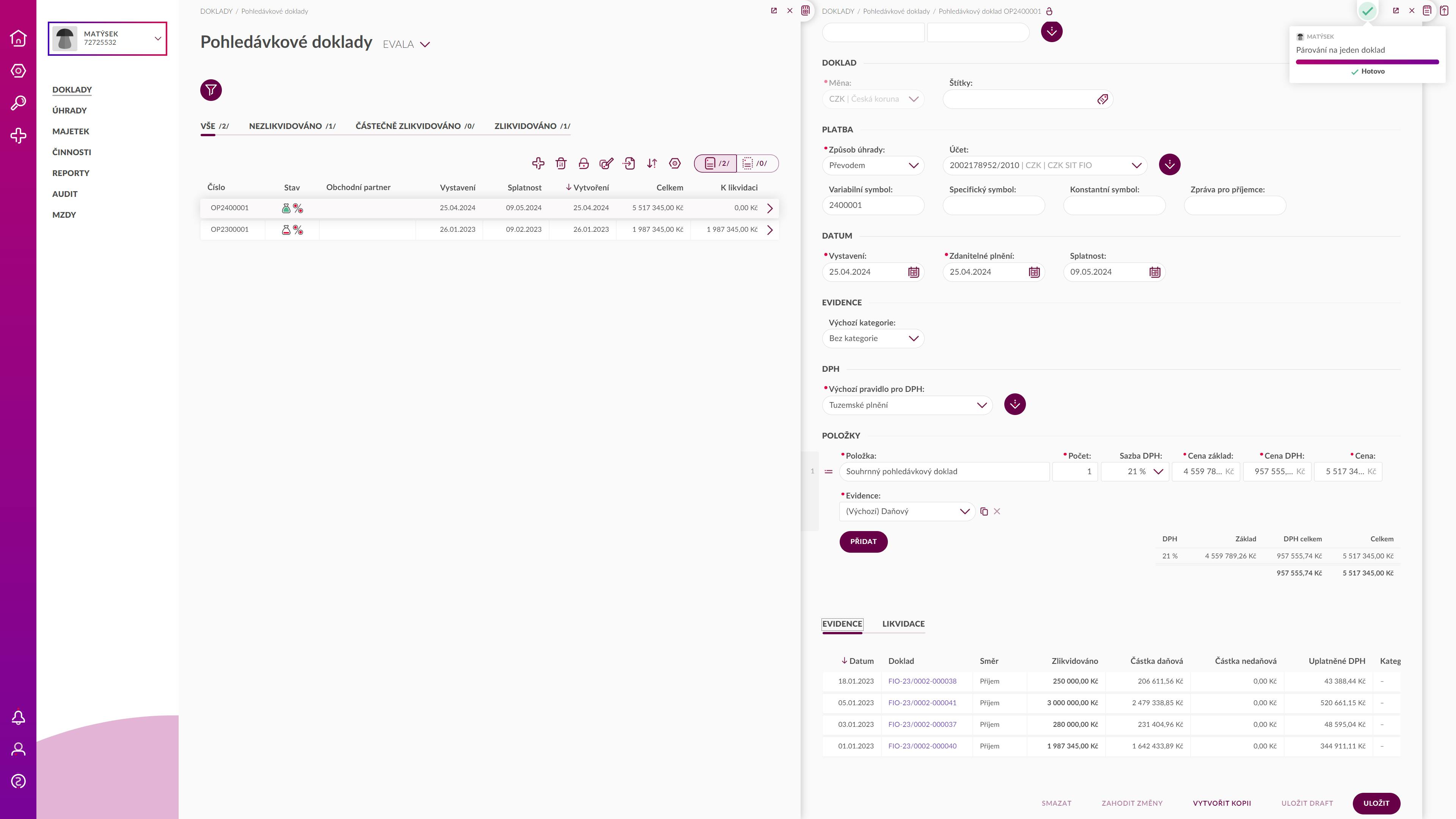Switch to NEZLIKVIDOVÁNO tab
This screenshot has width=1456, height=819.
(292, 126)
